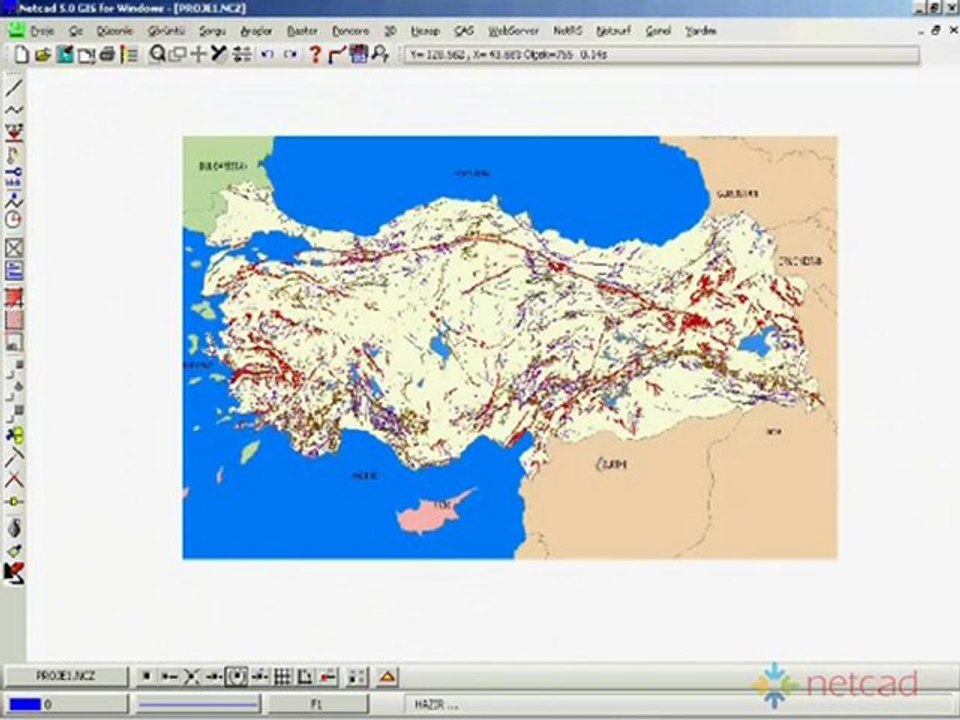This screenshot has width=960, height=720.
Task: Click the zoom window rectangles icon
Action: [178, 54]
